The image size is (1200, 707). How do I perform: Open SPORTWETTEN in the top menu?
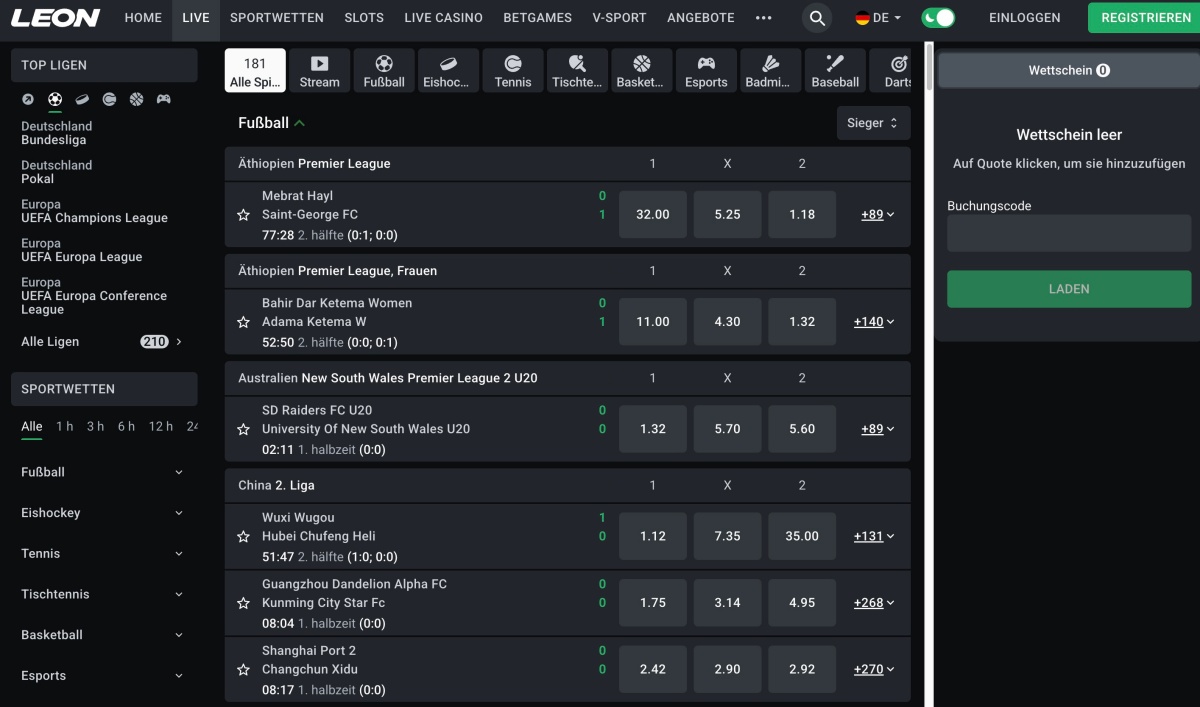coord(277,18)
